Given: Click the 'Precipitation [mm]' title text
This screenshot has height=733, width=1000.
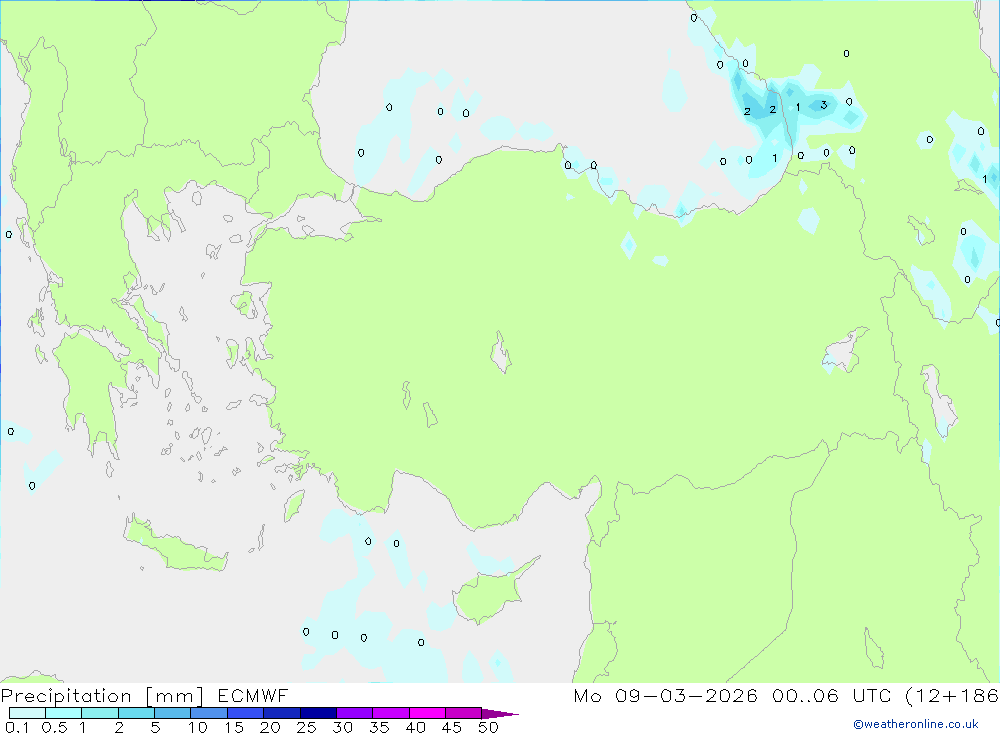Looking at the screenshot, I should 102,696.
